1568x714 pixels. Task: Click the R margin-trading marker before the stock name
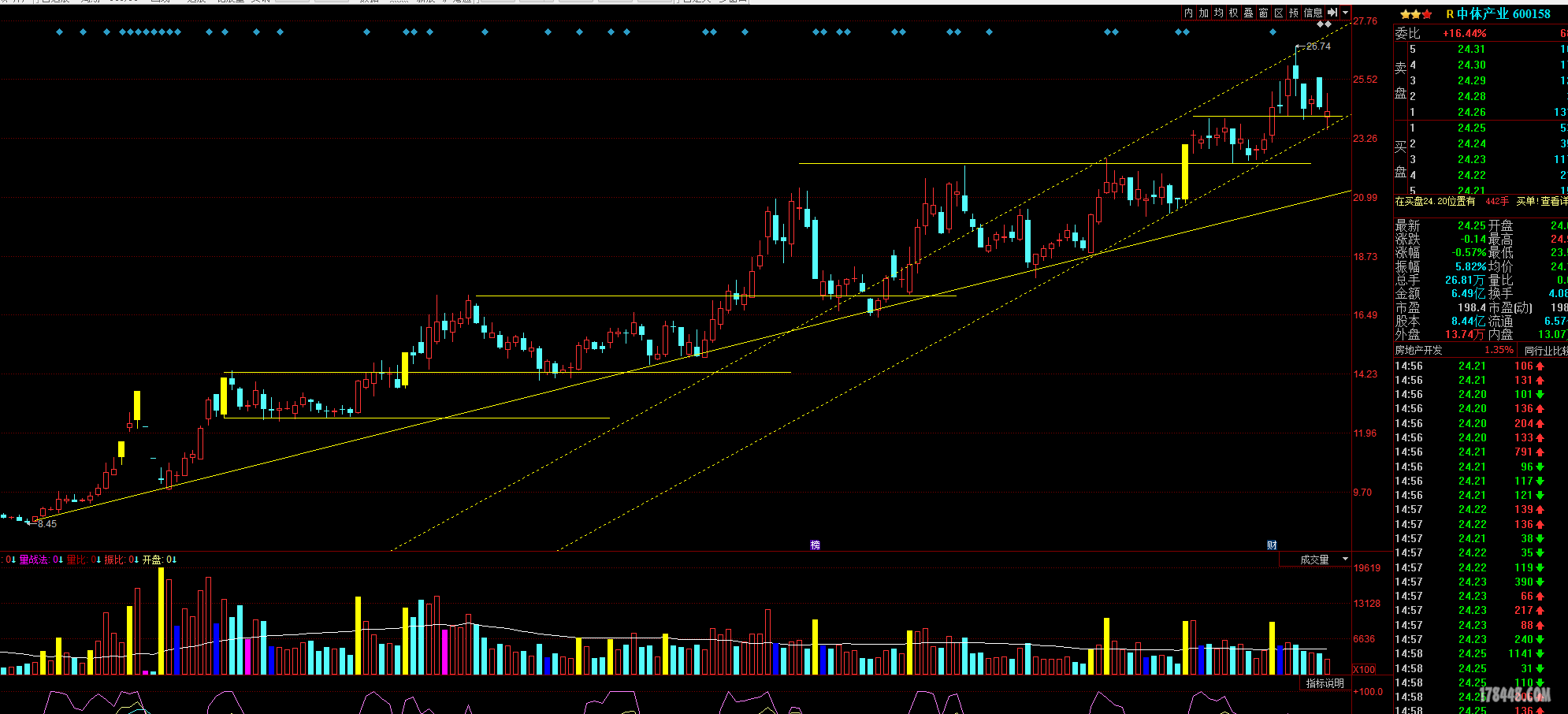coord(1450,14)
